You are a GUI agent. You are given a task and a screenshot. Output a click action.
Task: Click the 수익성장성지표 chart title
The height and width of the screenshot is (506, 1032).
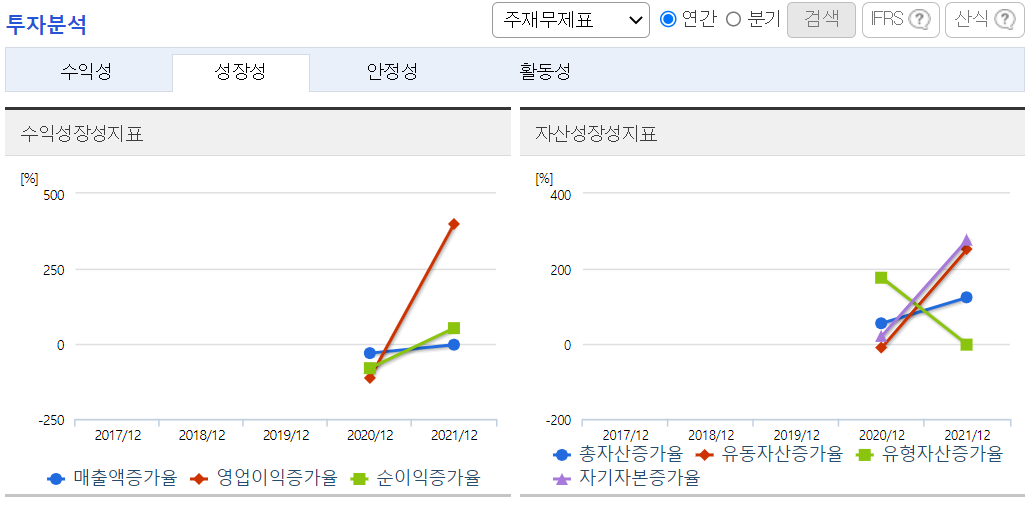coord(82,134)
